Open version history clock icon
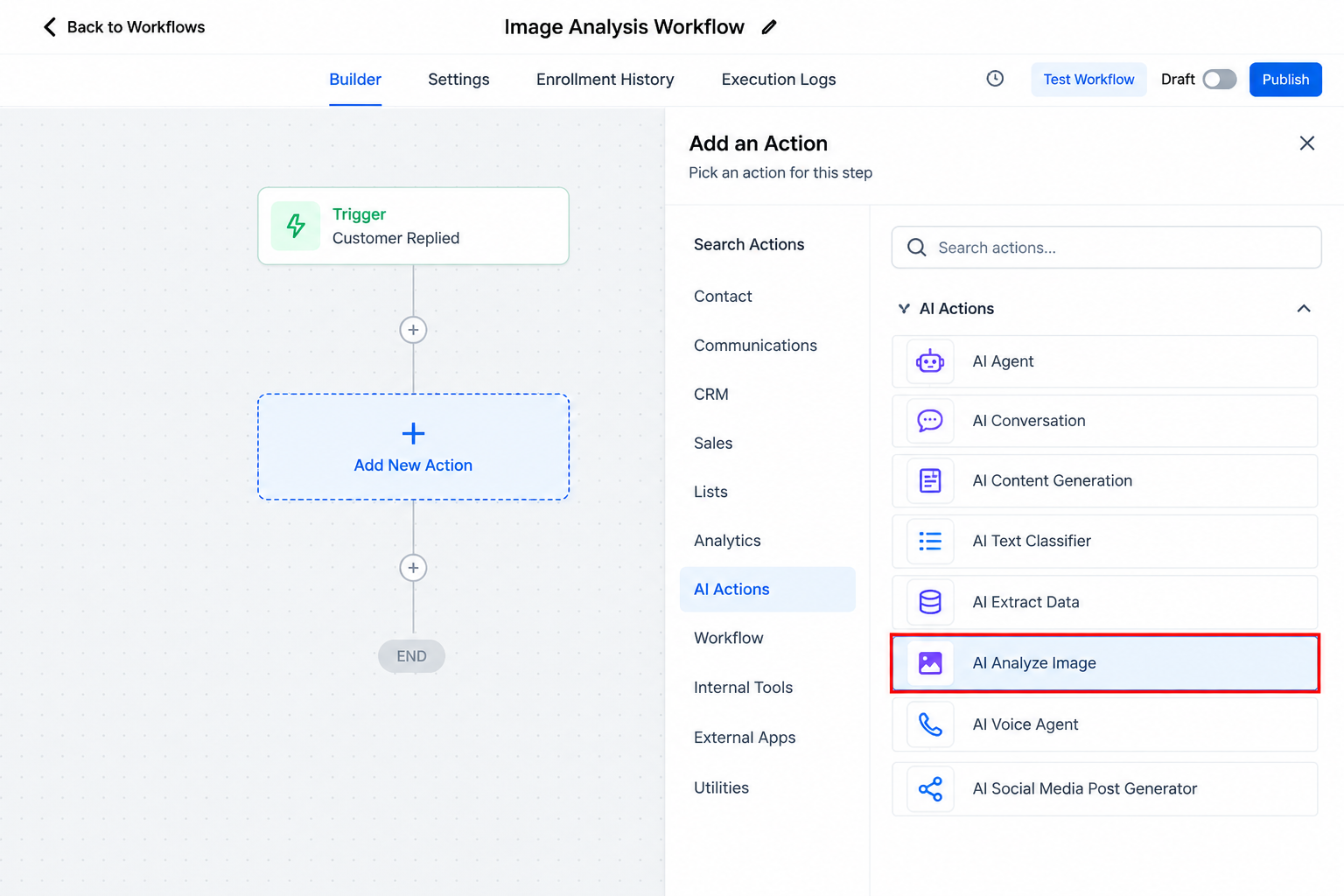The height and width of the screenshot is (896, 1344). click(x=995, y=79)
